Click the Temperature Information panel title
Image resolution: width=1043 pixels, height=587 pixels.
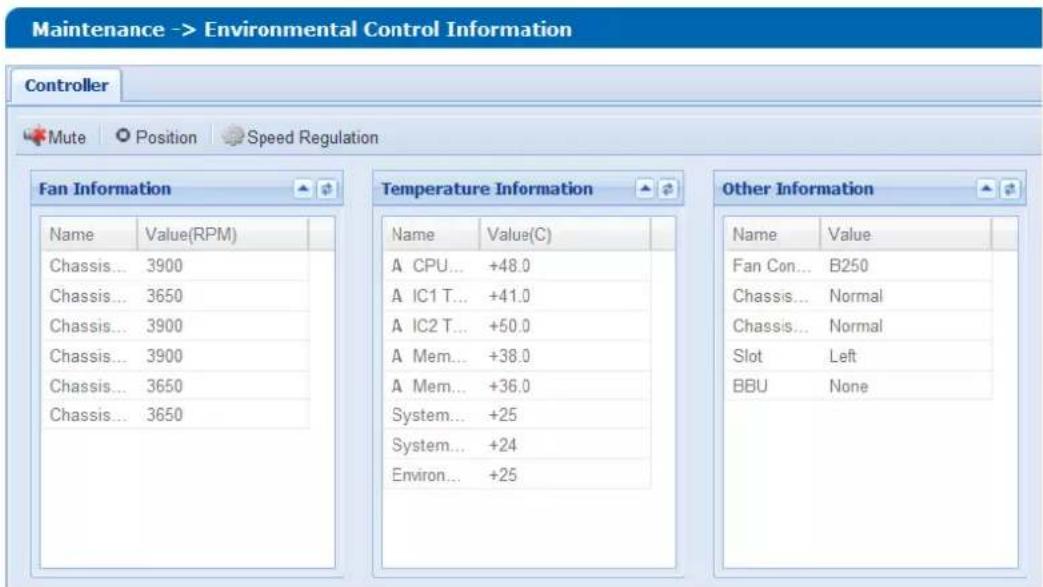tap(487, 189)
